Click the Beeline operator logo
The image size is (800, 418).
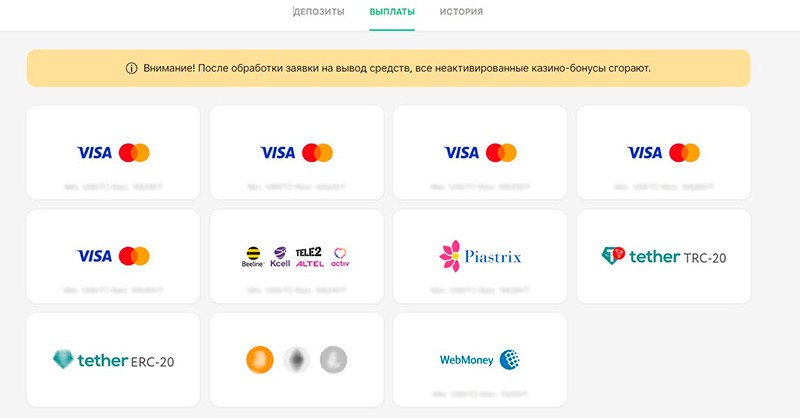[253, 257]
